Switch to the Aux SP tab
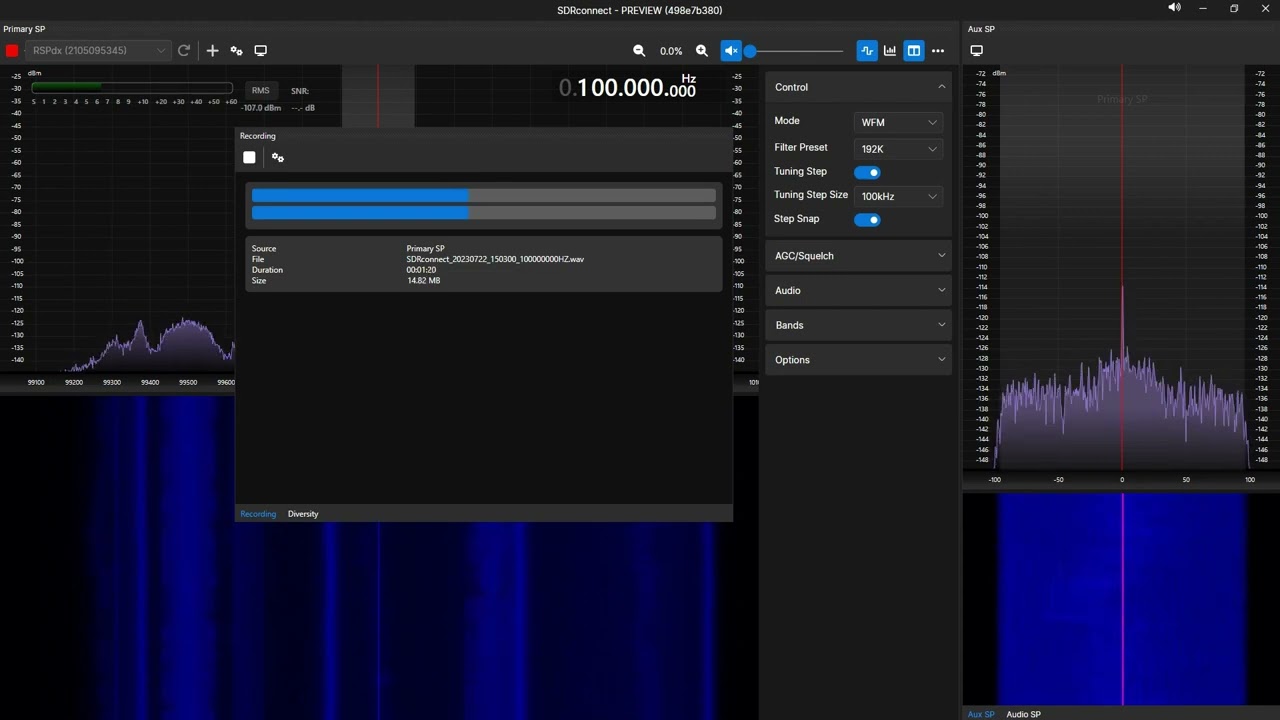1280x720 pixels. 981,714
